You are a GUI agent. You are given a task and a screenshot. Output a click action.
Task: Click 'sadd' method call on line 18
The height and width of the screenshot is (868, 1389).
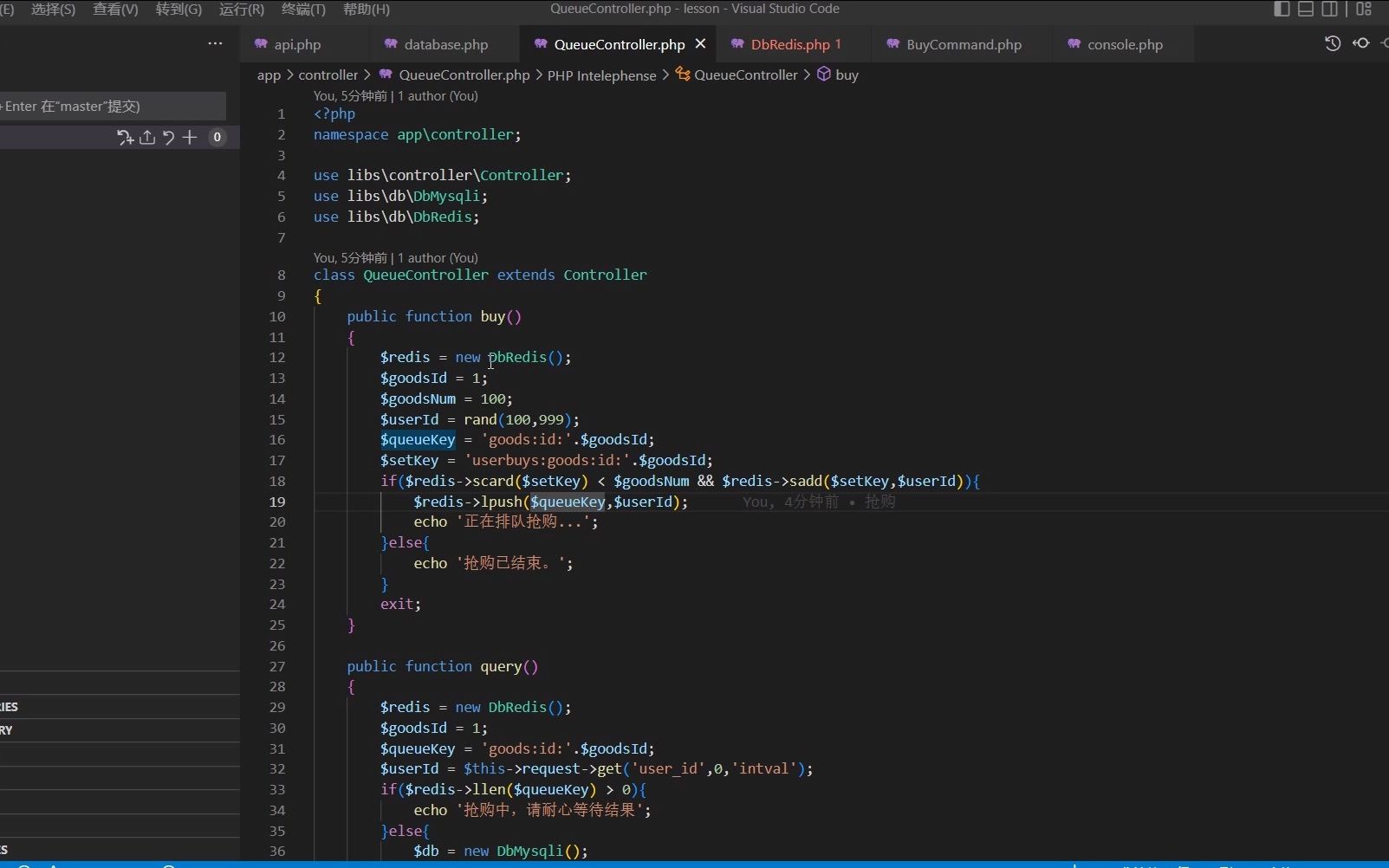coord(805,481)
